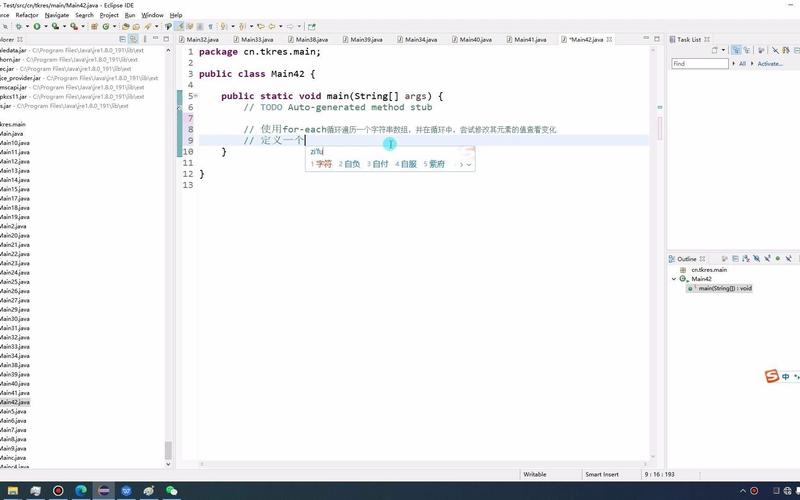Open the All filter in Task List
Image resolution: width=800 pixels, height=500 pixels.
(742, 64)
